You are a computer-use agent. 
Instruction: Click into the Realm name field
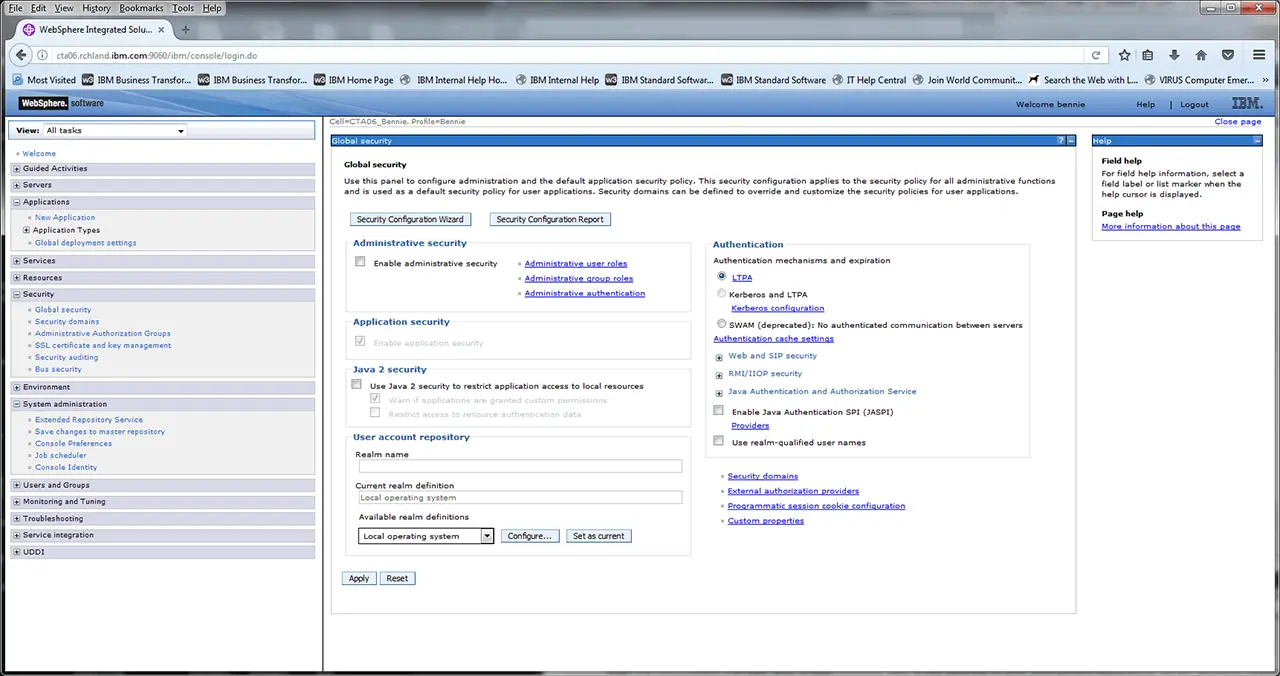[x=520, y=466]
